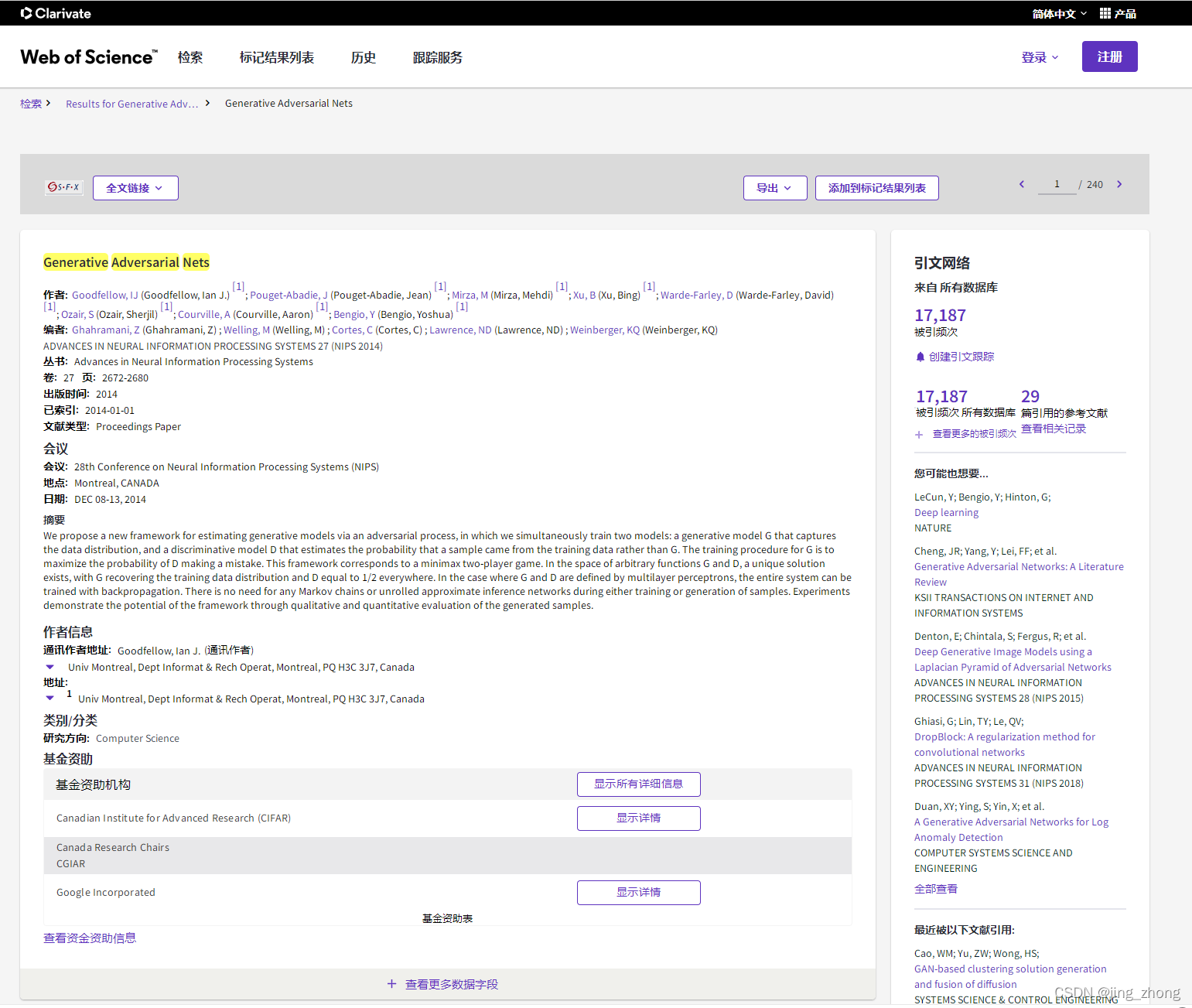Go back to Results for Generative Adv… breadcrumb
This screenshot has height=1008, width=1192.
pyautogui.click(x=131, y=104)
